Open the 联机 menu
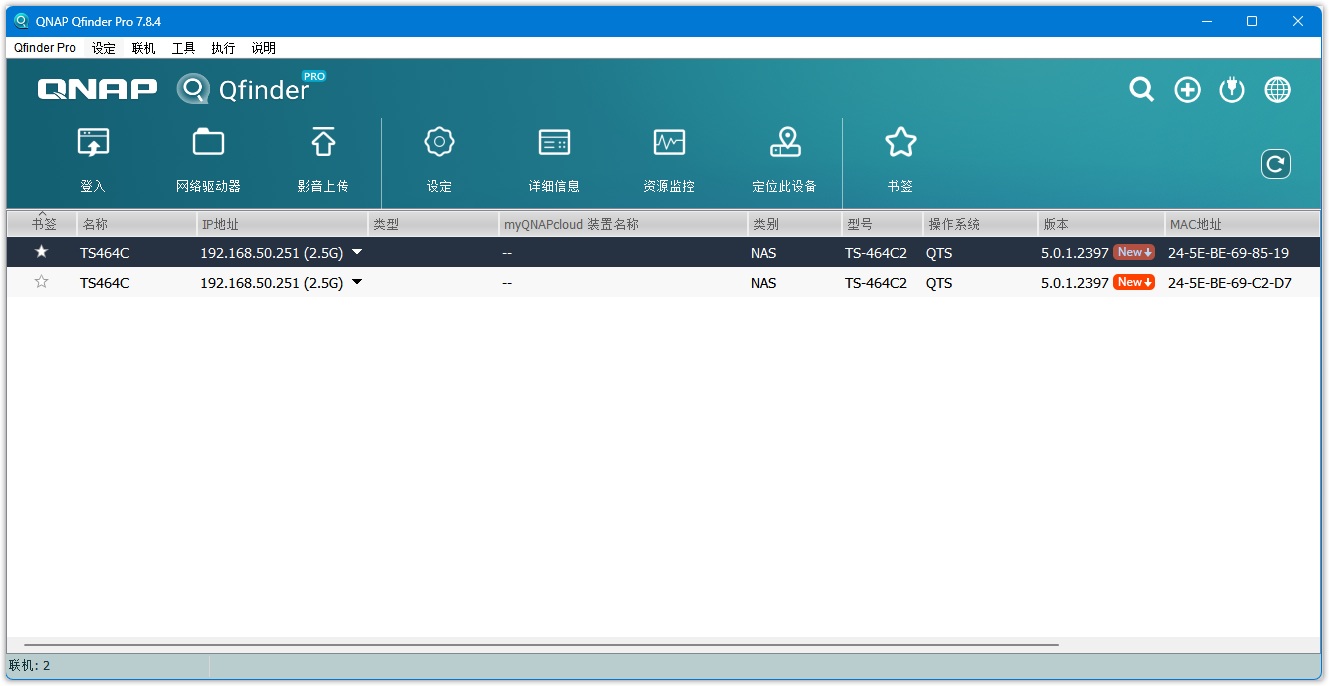 tap(144, 48)
